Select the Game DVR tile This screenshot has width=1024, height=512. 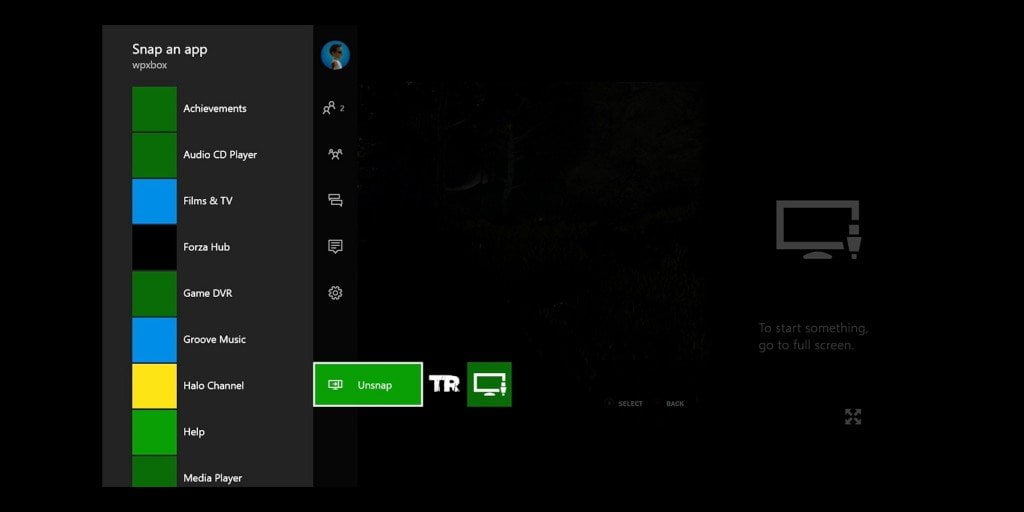tap(154, 294)
